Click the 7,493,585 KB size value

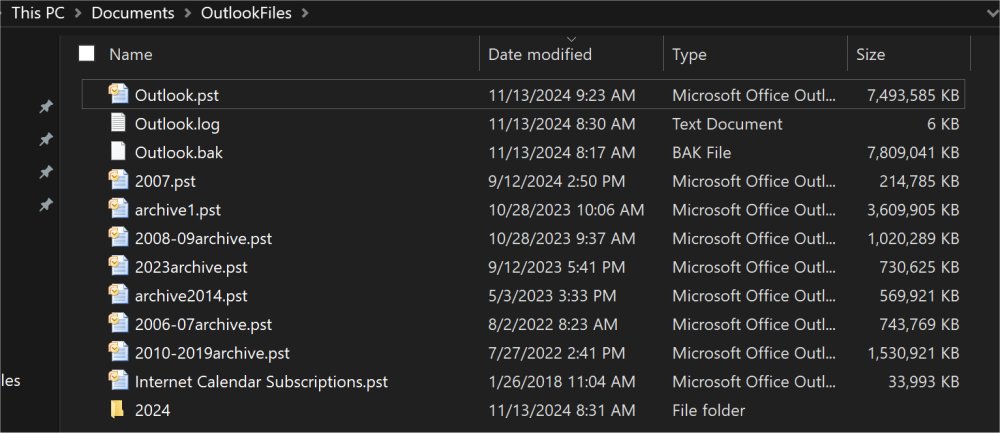pyautogui.click(x=913, y=95)
